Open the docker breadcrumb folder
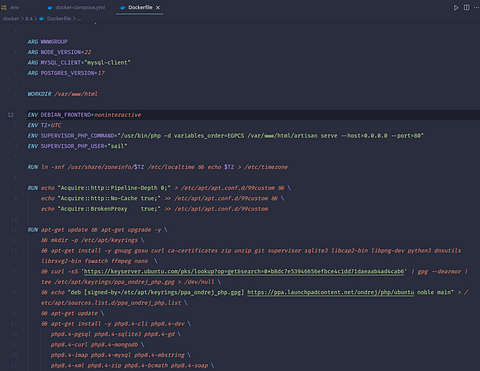This screenshot has width=480, height=371. (x=11, y=19)
